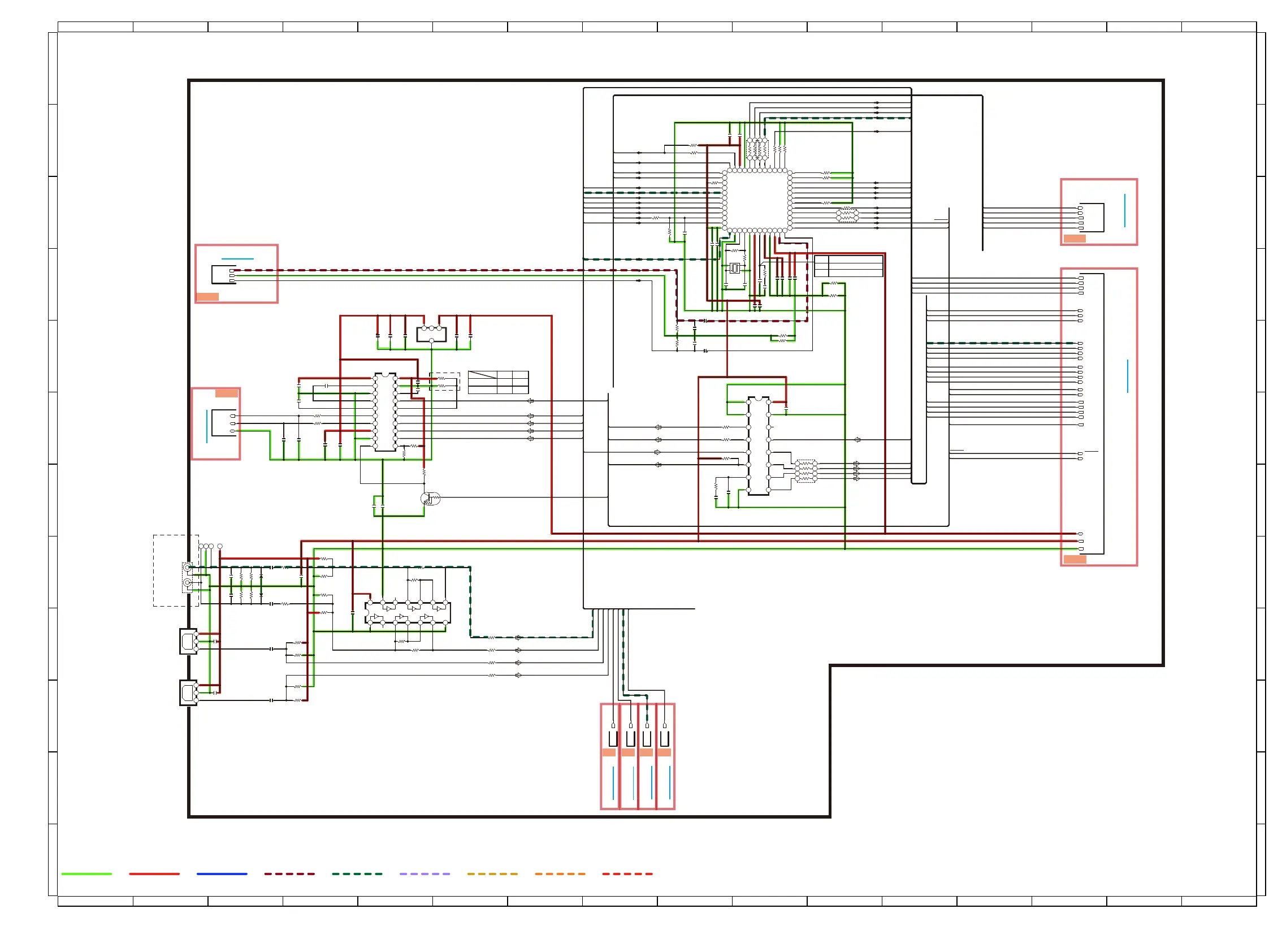Select the dashed gold legend line

492,874
